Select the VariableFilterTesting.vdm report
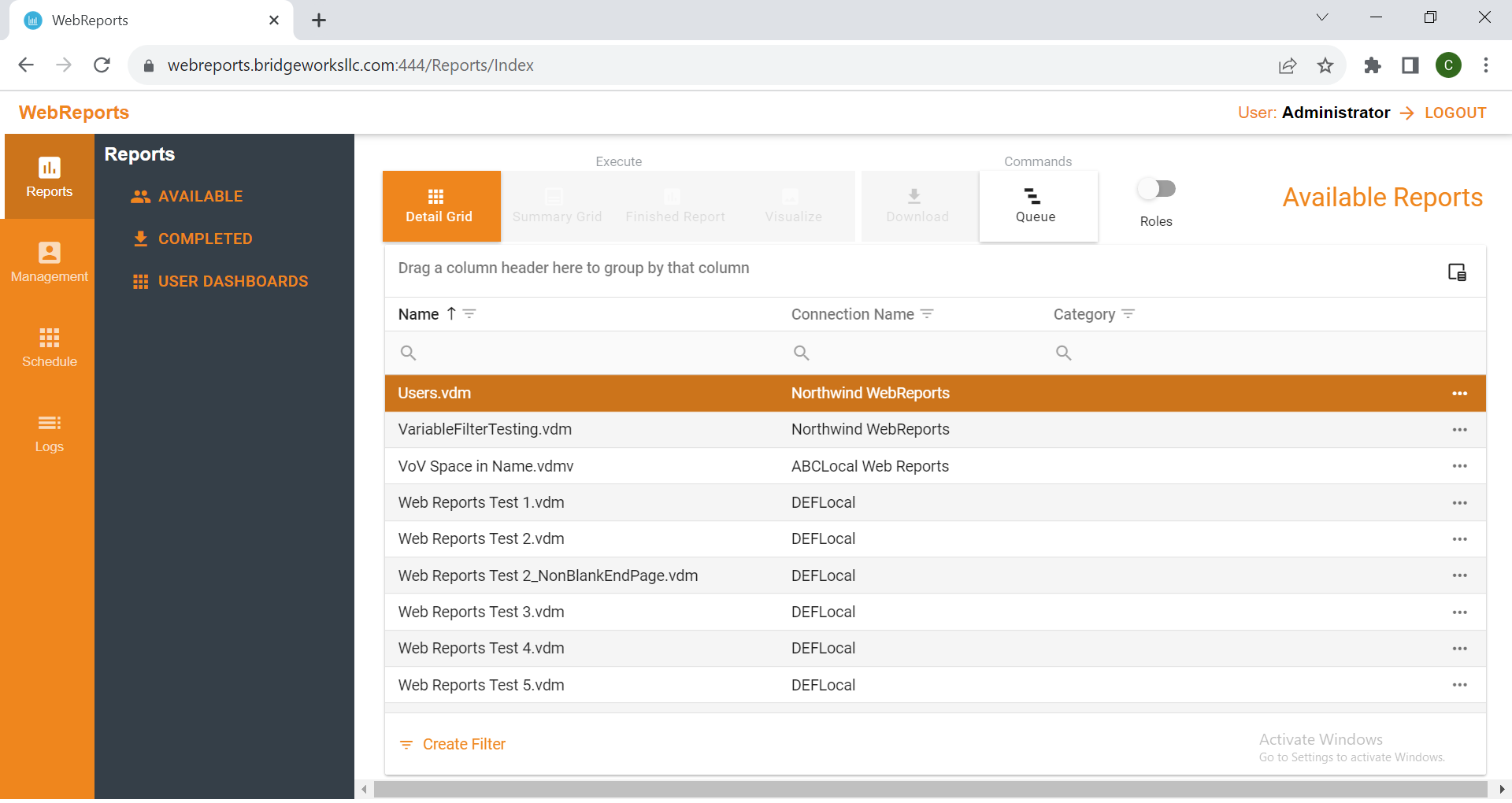The width and height of the screenshot is (1512, 803). (x=935, y=429)
